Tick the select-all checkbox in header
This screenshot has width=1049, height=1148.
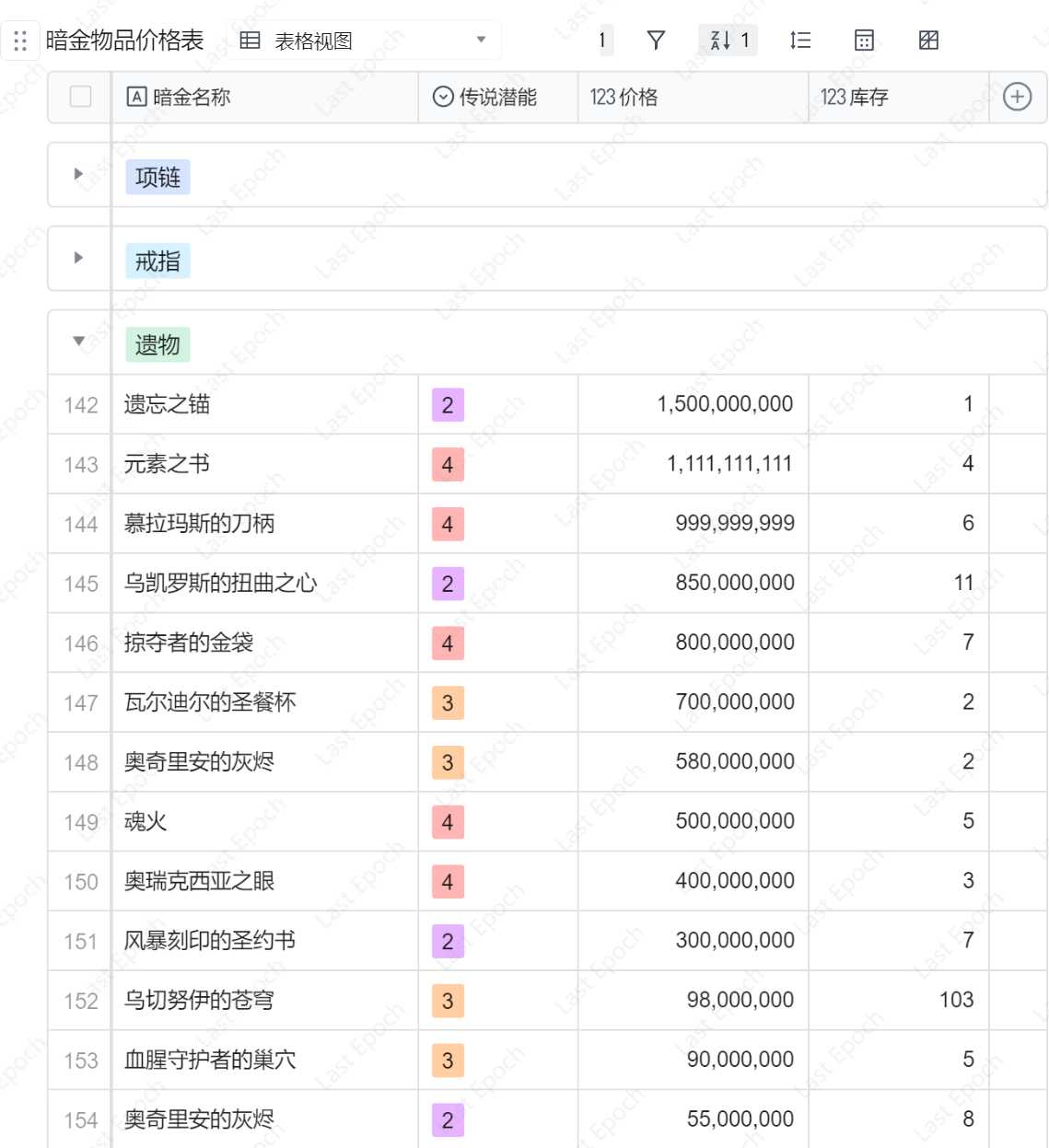pos(81,97)
